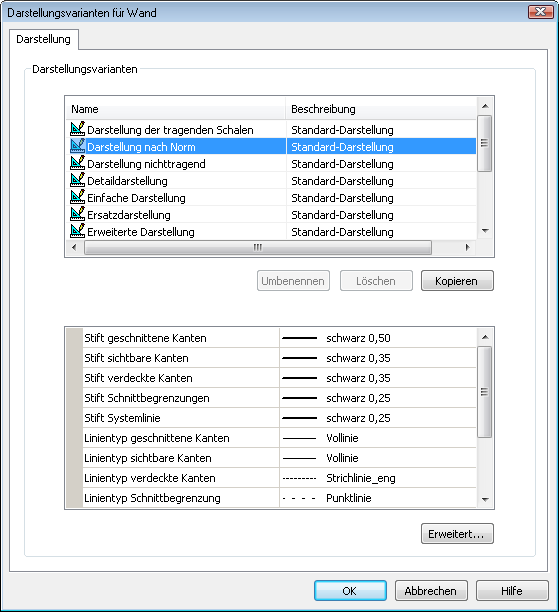Click the variant list scroll down arrow

click(485, 231)
